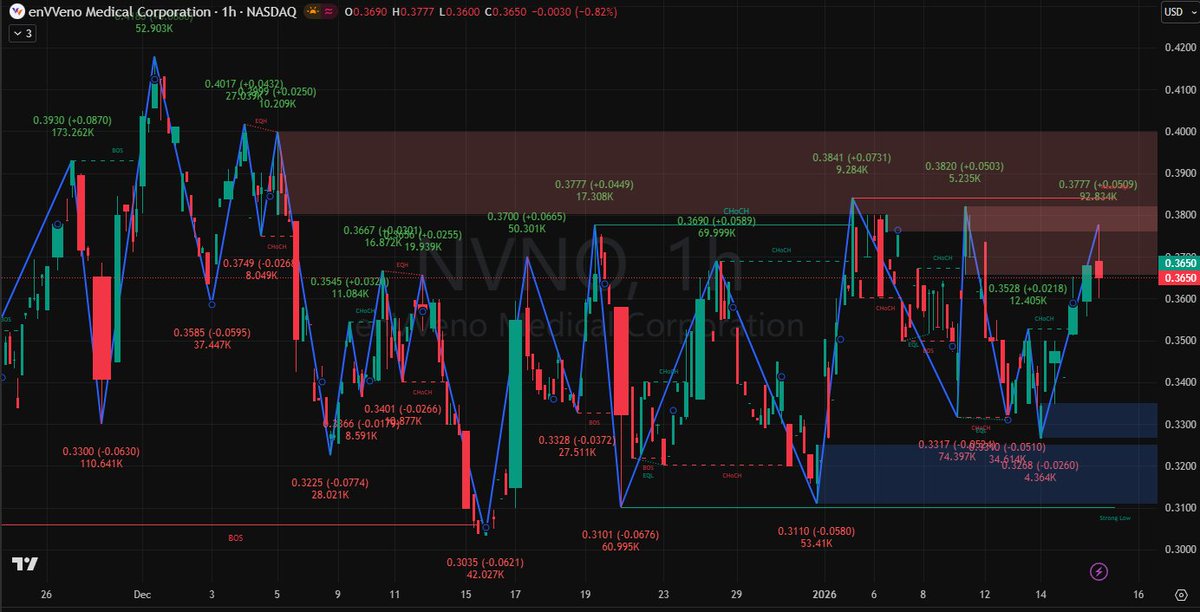Expand the collapsed indicators legend showing 3

click(x=23, y=33)
